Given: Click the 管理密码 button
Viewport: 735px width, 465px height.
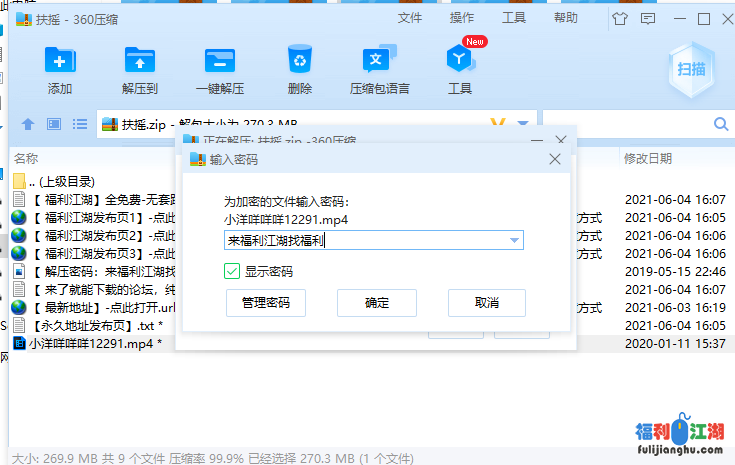Looking at the screenshot, I should tap(266, 303).
